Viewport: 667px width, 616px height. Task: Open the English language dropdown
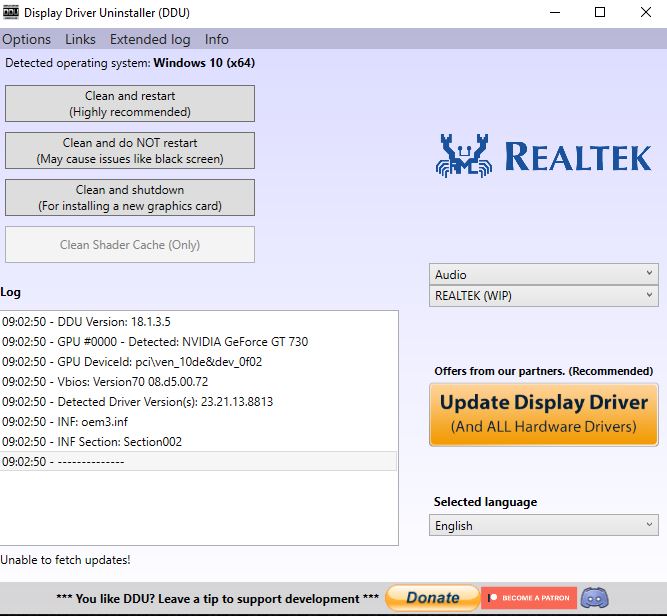tap(544, 525)
